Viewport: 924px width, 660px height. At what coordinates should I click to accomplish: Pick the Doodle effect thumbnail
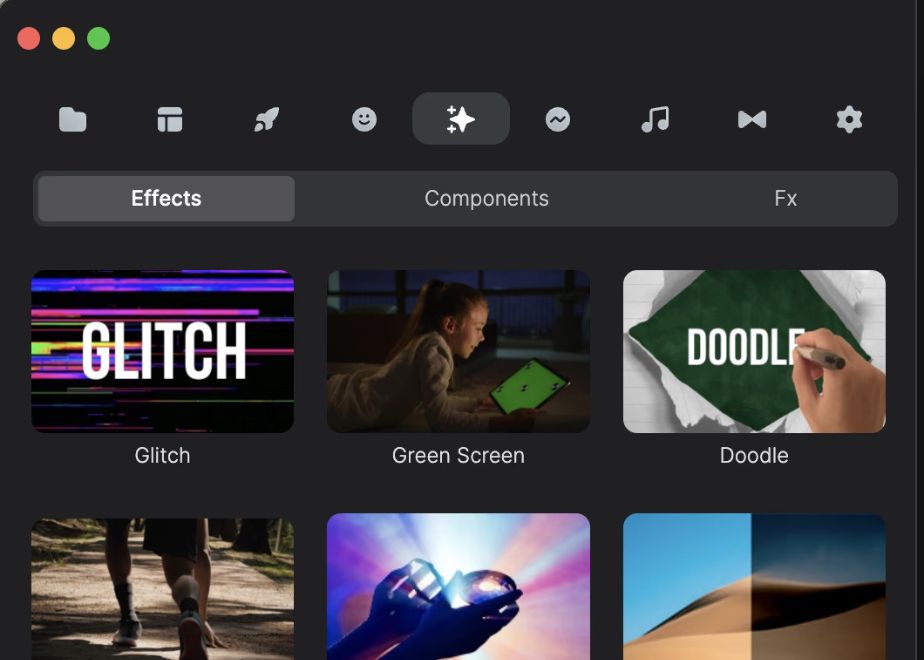coord(754,351)
